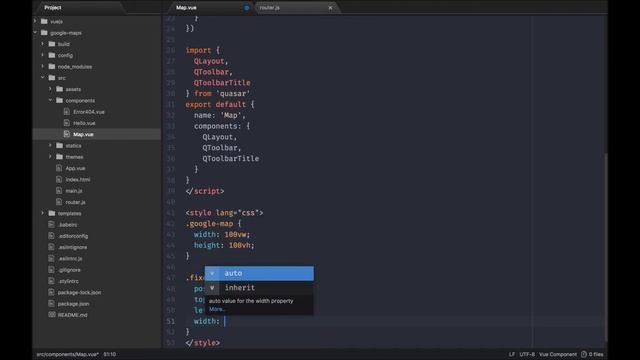Click the '.google-map {' selector line
This screenshot has width=640, height=360.
click(213, 224)
